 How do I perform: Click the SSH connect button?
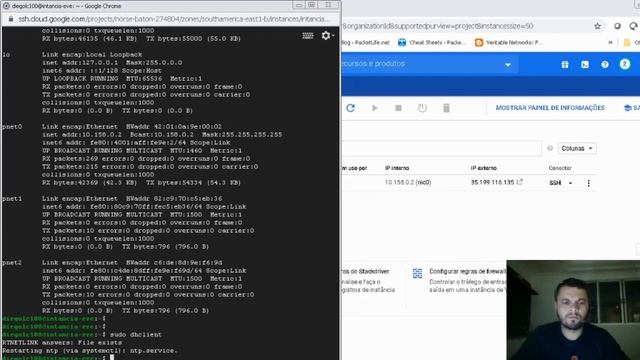(555, 183)
